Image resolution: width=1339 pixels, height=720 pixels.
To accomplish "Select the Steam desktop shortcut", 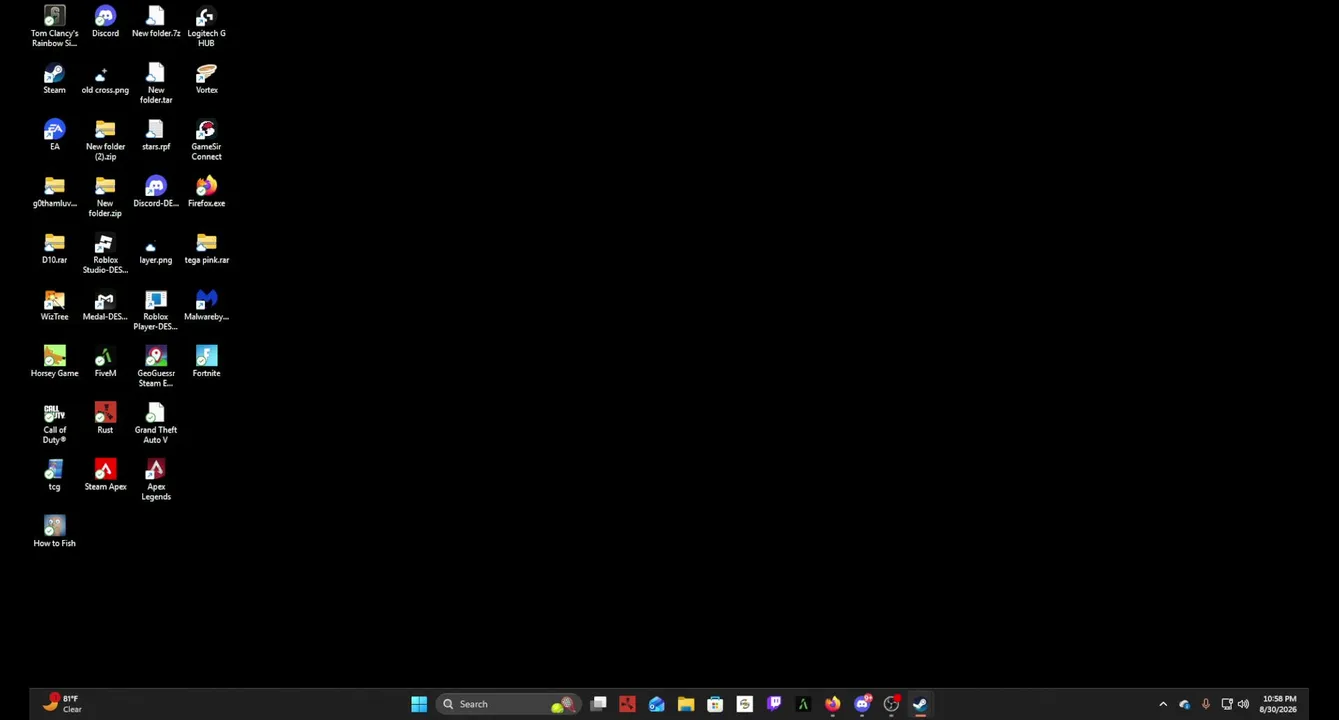I will pyautogui.click(x=54, y=79).
